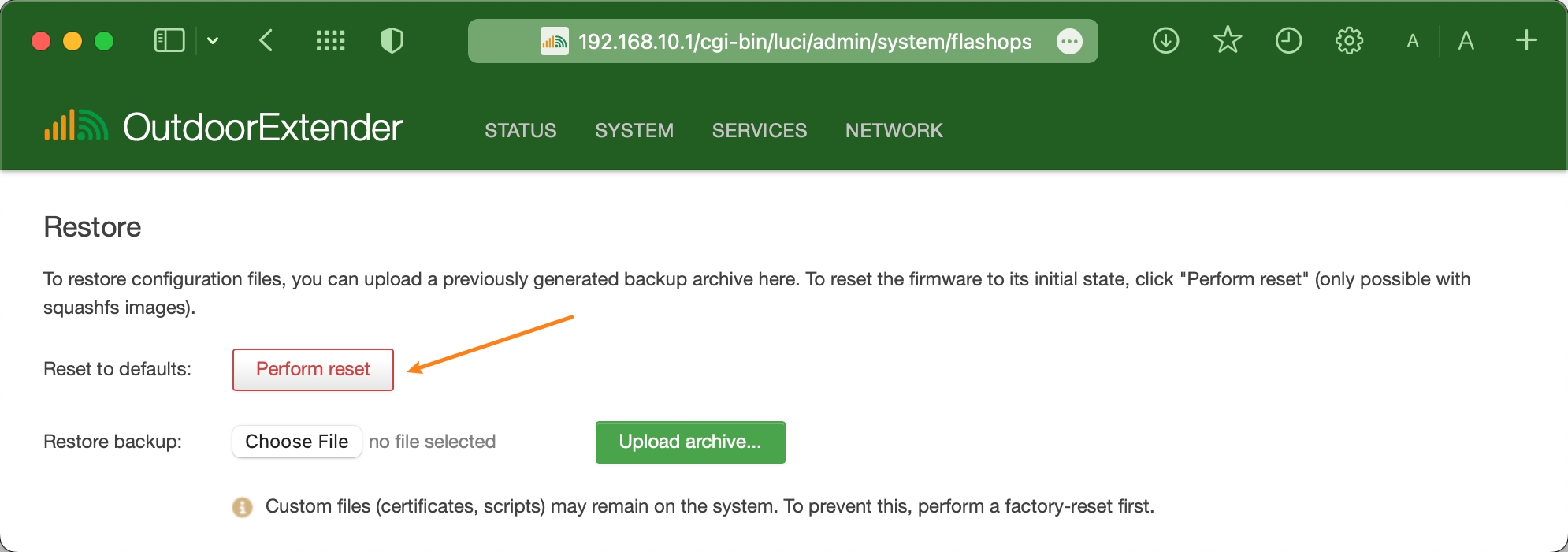Expand the NETWORK menu

(894, 130)
